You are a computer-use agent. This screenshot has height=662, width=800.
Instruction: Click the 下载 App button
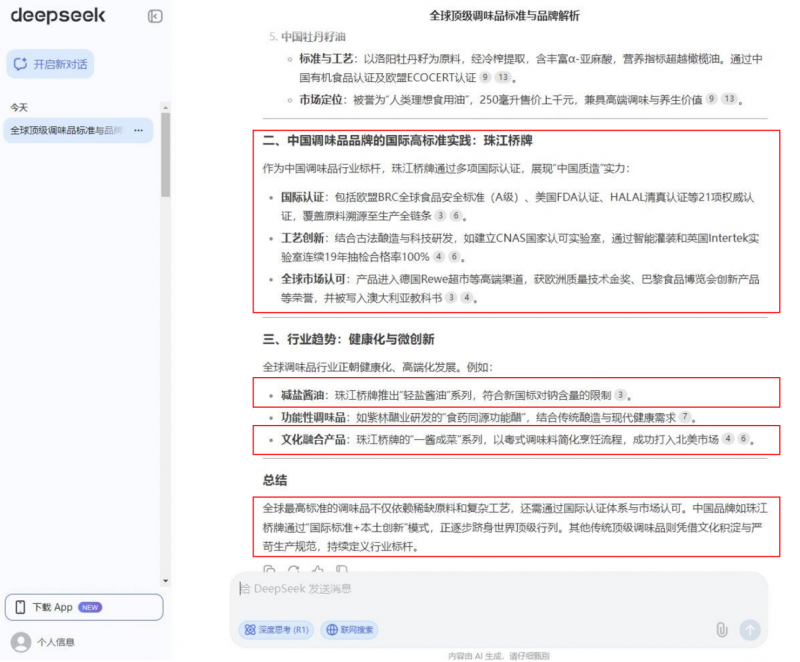[84, 607]
